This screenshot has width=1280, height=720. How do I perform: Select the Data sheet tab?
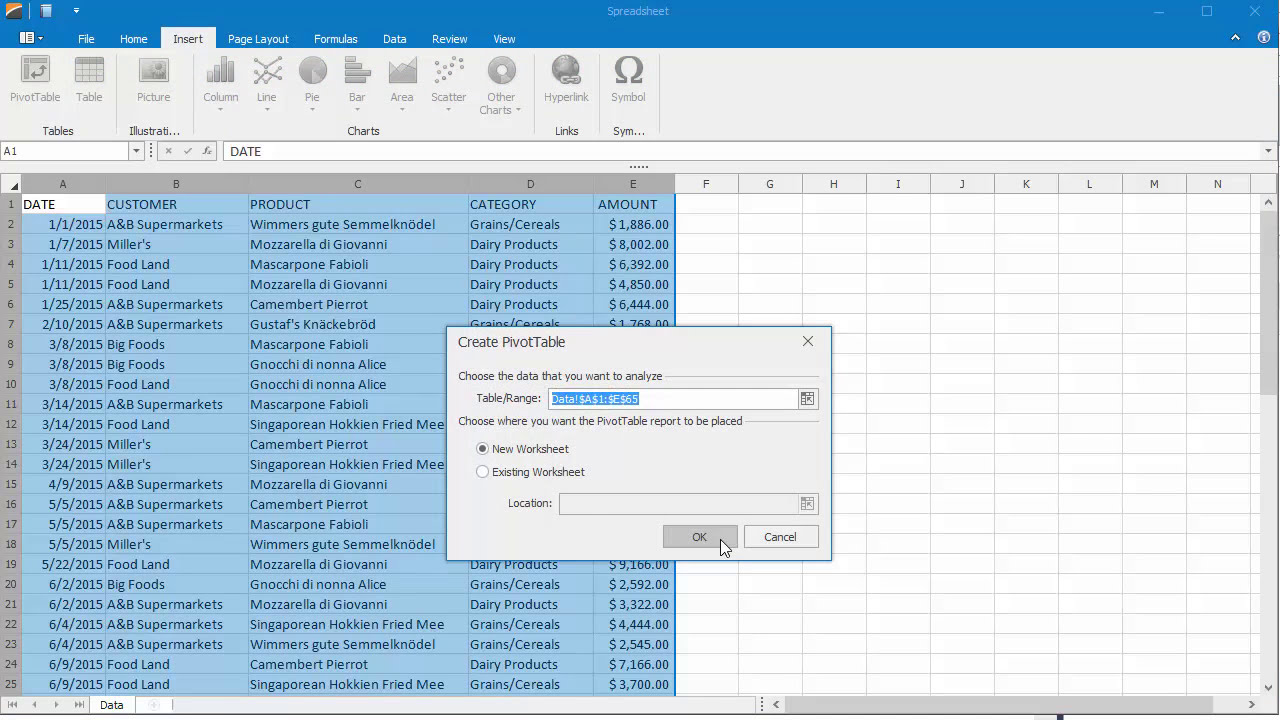pyautogui.click(x=111, y=705)
